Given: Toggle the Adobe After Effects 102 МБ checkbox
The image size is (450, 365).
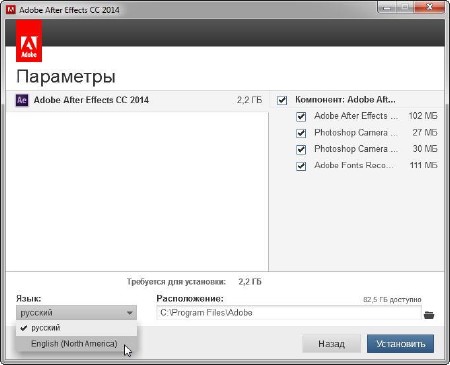Looking at the screenshot, I should click(301, 116).
